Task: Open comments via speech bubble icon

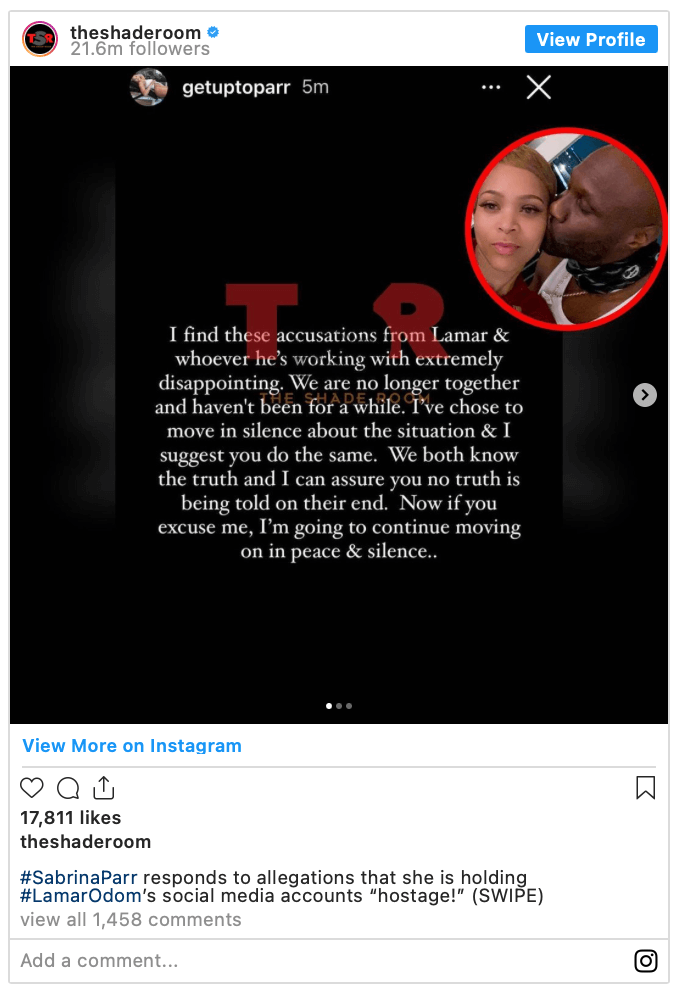Action: point(68,788)
